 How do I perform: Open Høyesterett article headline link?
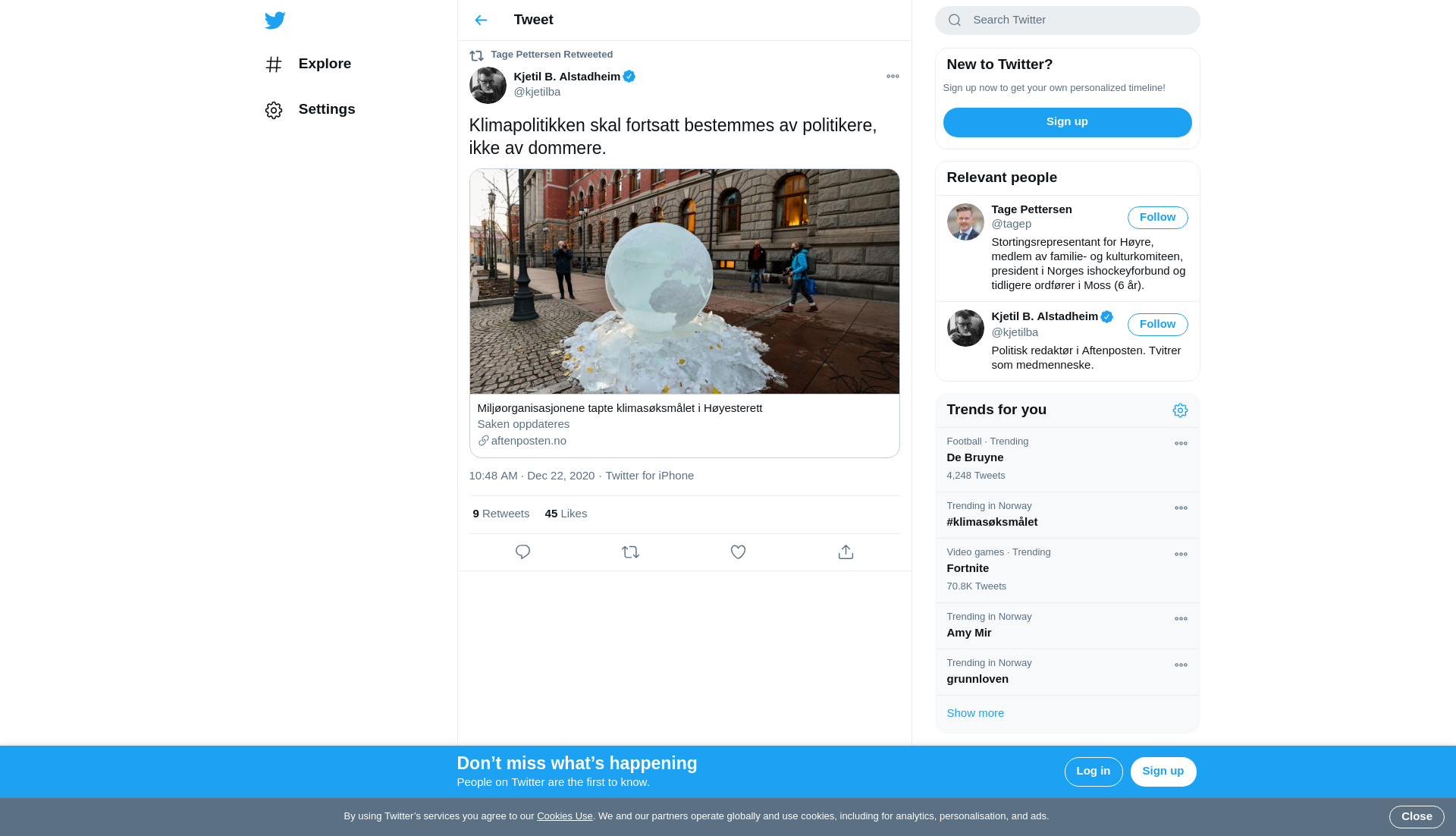pyautogui.click(x=620, y=408)
